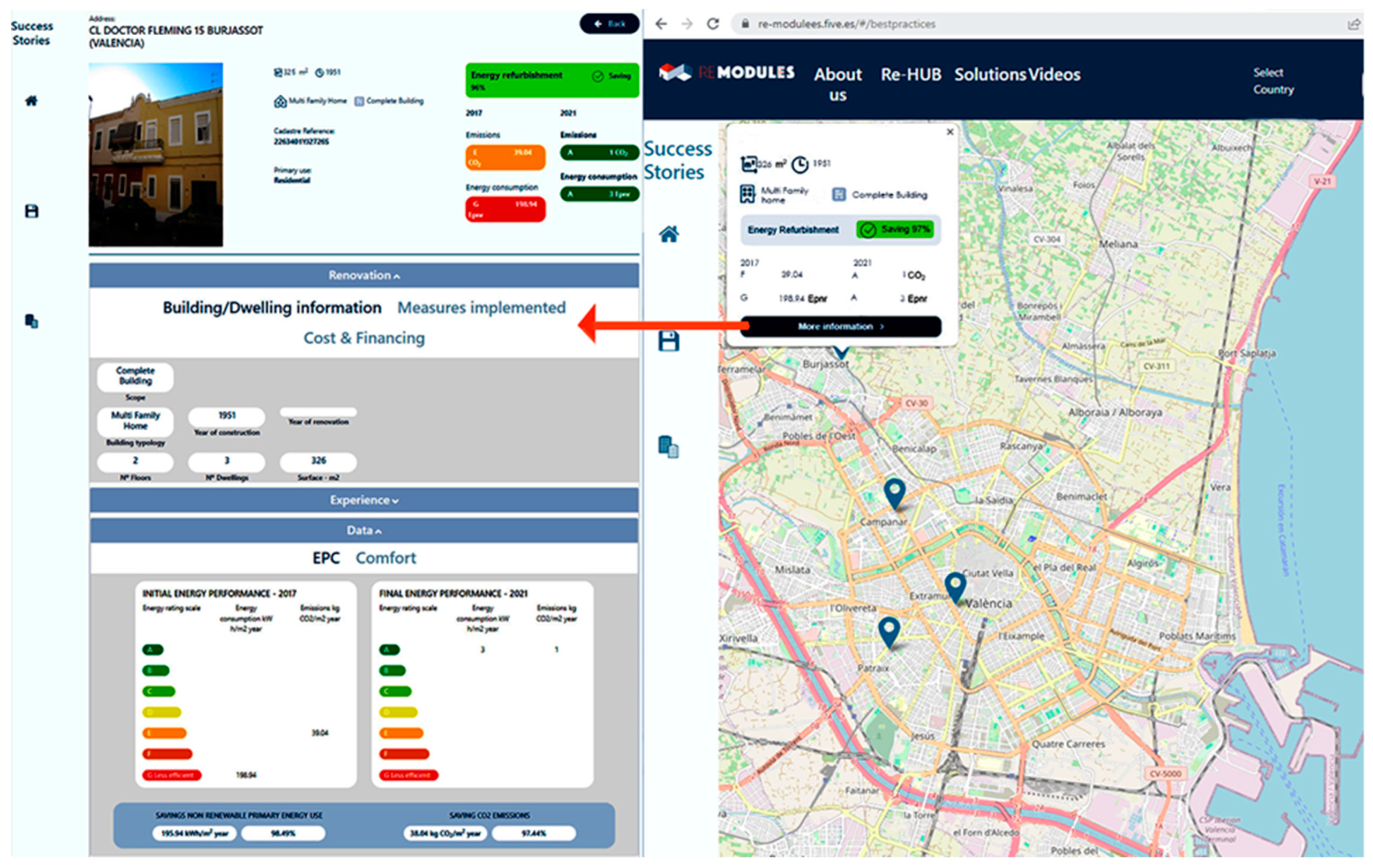Click the browser reload icon
Image resolution: width=1373 pixels, height=868 pixels.
713,24
